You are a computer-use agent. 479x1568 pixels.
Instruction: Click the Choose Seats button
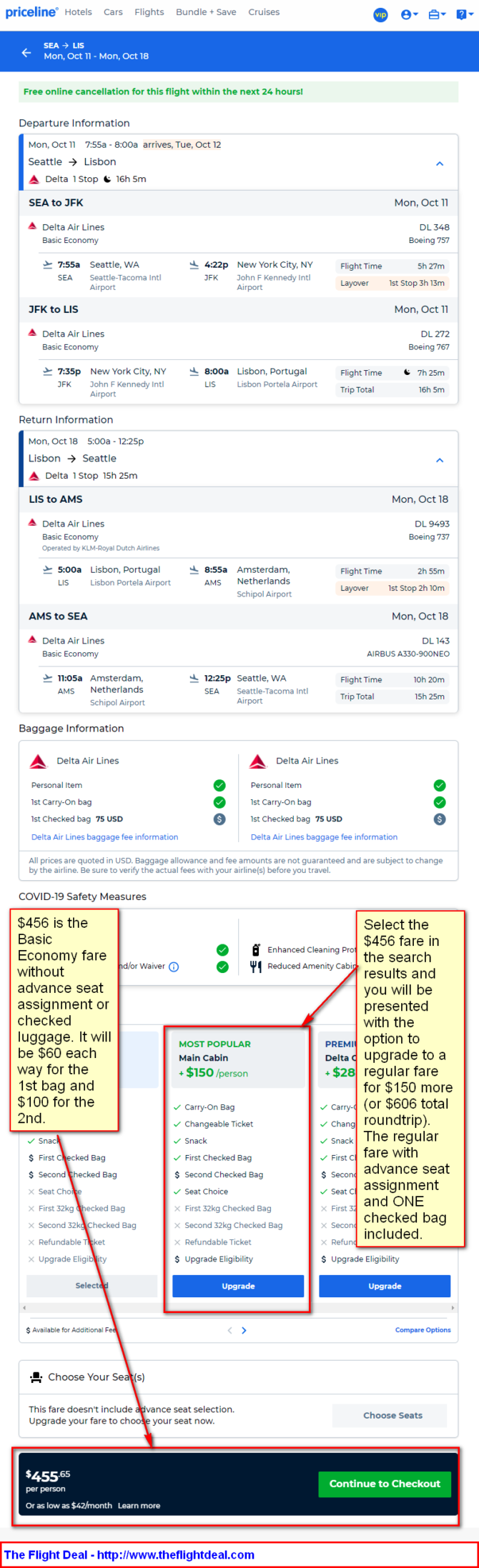pos(392,1414)
